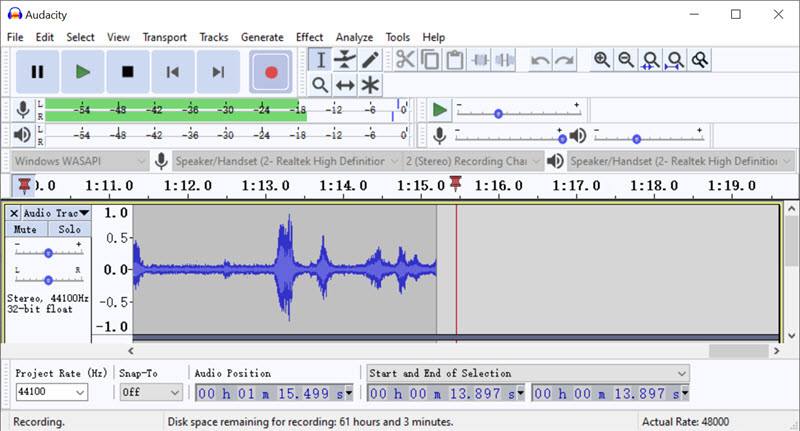
Task: Open the Generate menu
Action: [262, 37]
